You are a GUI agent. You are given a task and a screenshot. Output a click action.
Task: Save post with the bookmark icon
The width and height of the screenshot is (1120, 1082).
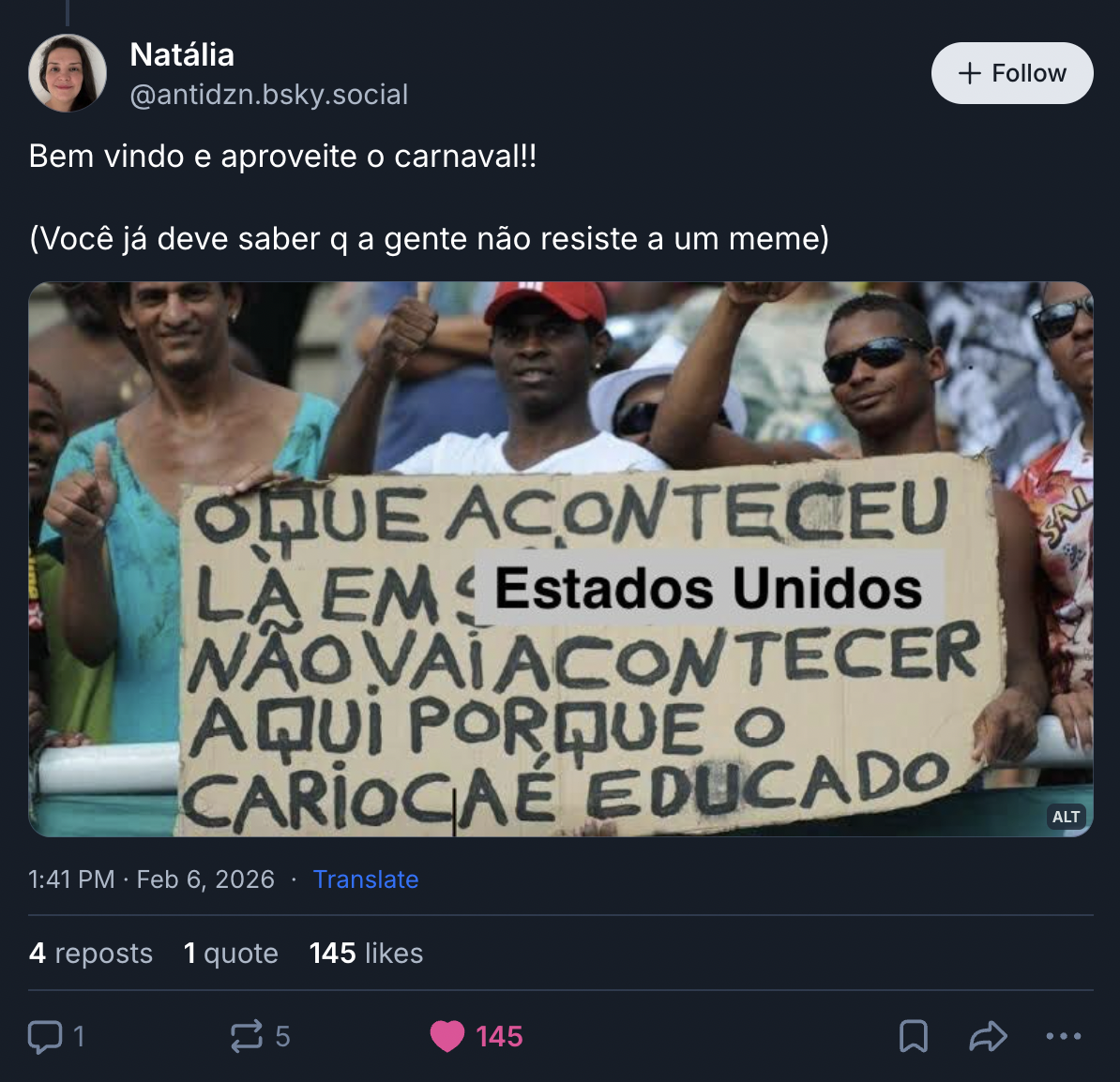pos(914,1036)
